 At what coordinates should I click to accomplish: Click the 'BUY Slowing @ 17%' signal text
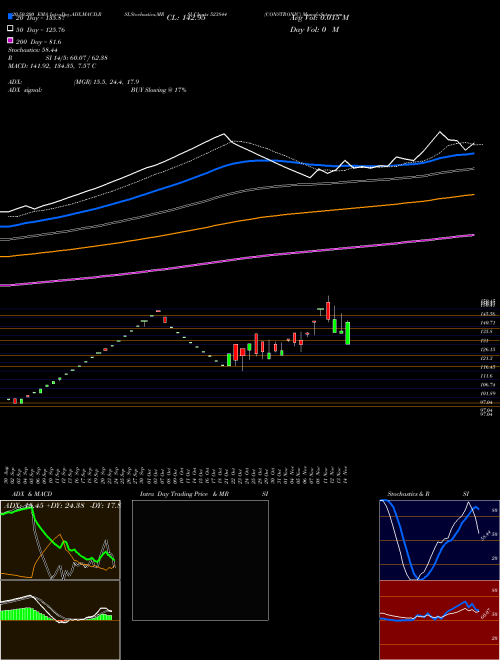point(158,90)
